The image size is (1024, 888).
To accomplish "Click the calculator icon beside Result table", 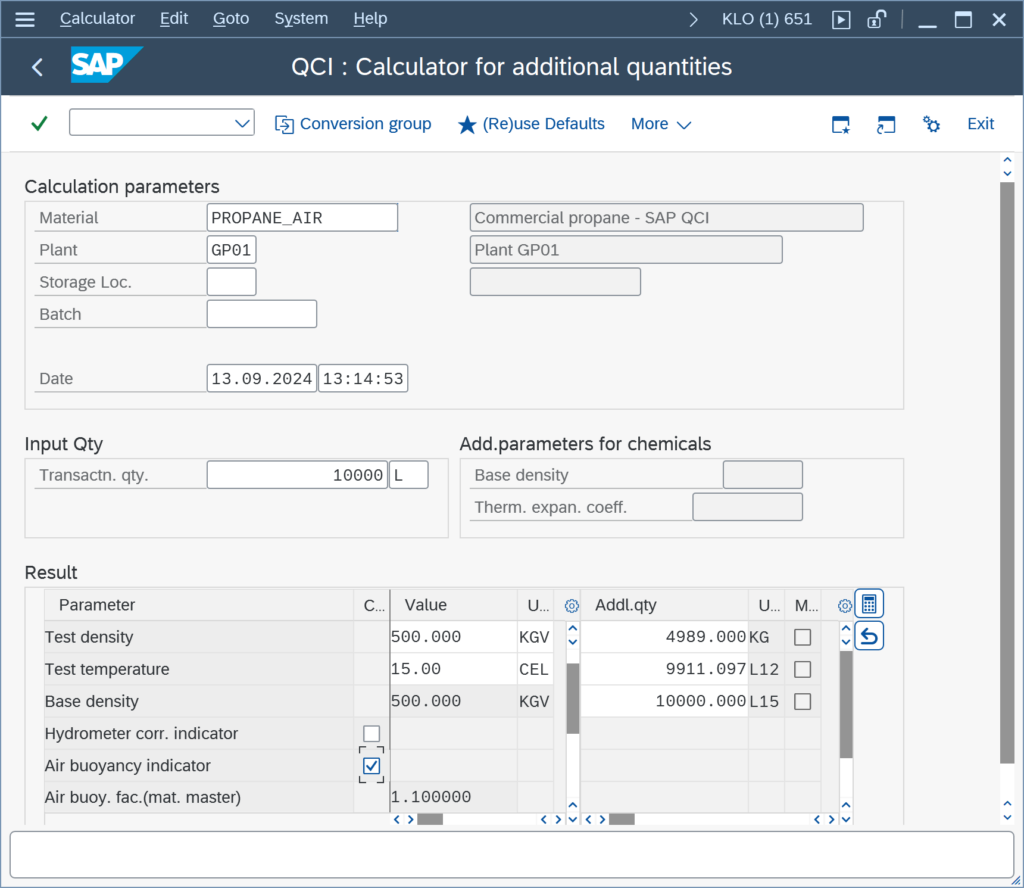I will pos(869,604).
